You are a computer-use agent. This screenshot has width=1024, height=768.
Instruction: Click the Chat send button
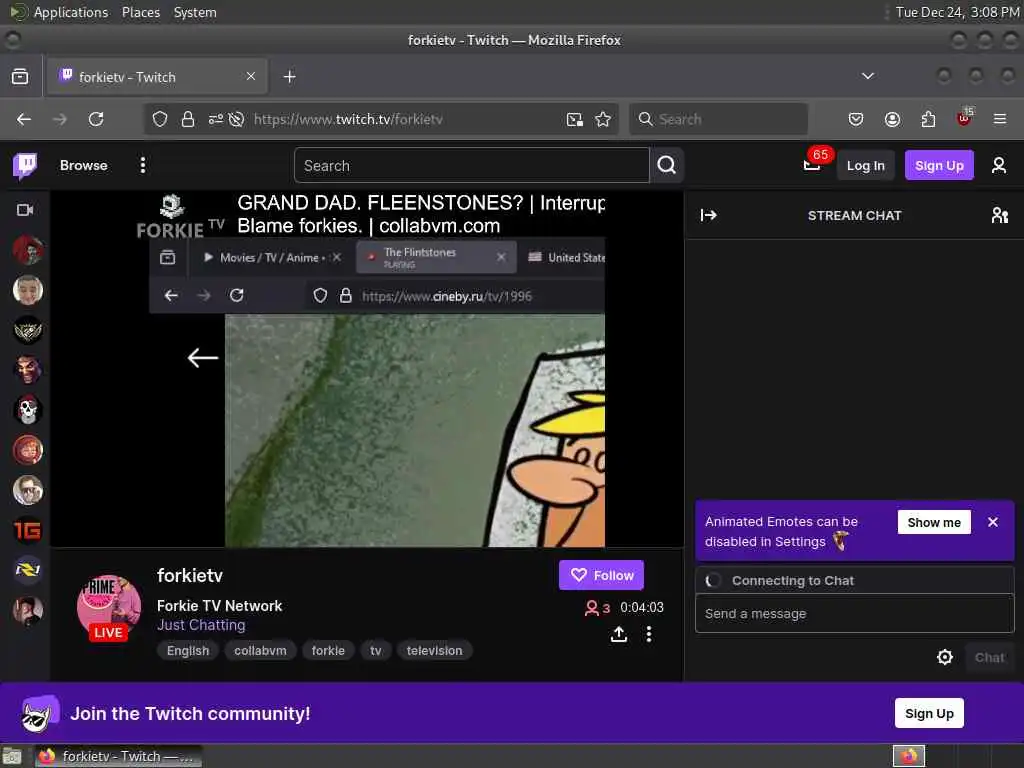pyautogui.click(x=989, y=658)
